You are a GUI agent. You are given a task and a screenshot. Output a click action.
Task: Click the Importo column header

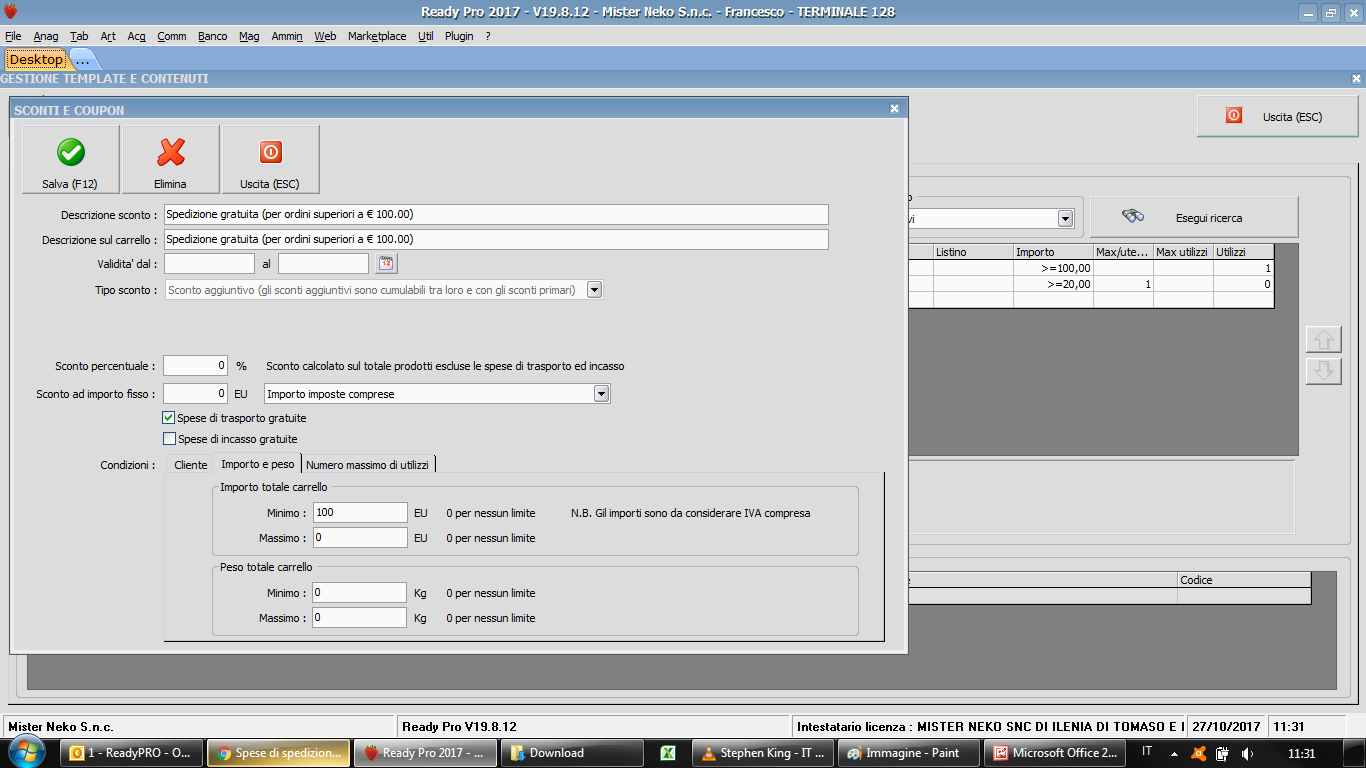(1053, 252)
